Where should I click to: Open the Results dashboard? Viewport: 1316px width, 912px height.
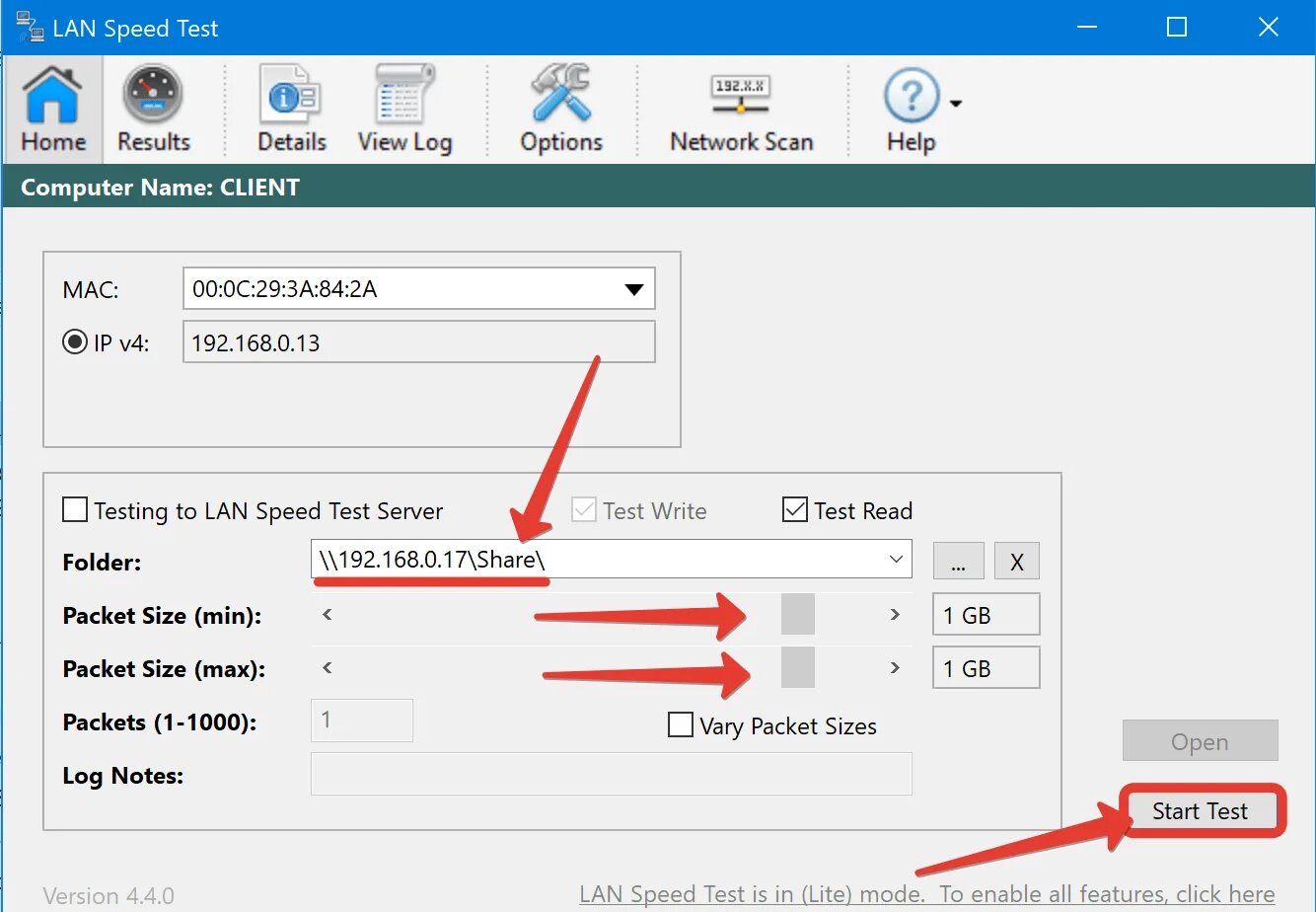(153, 109)
